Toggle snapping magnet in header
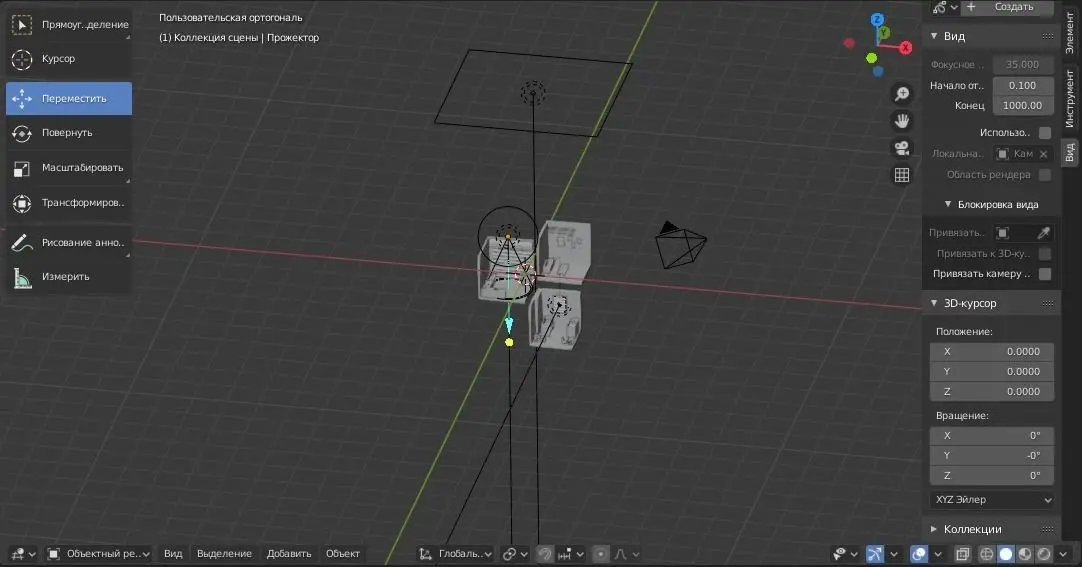 click(x=544, y=554)
